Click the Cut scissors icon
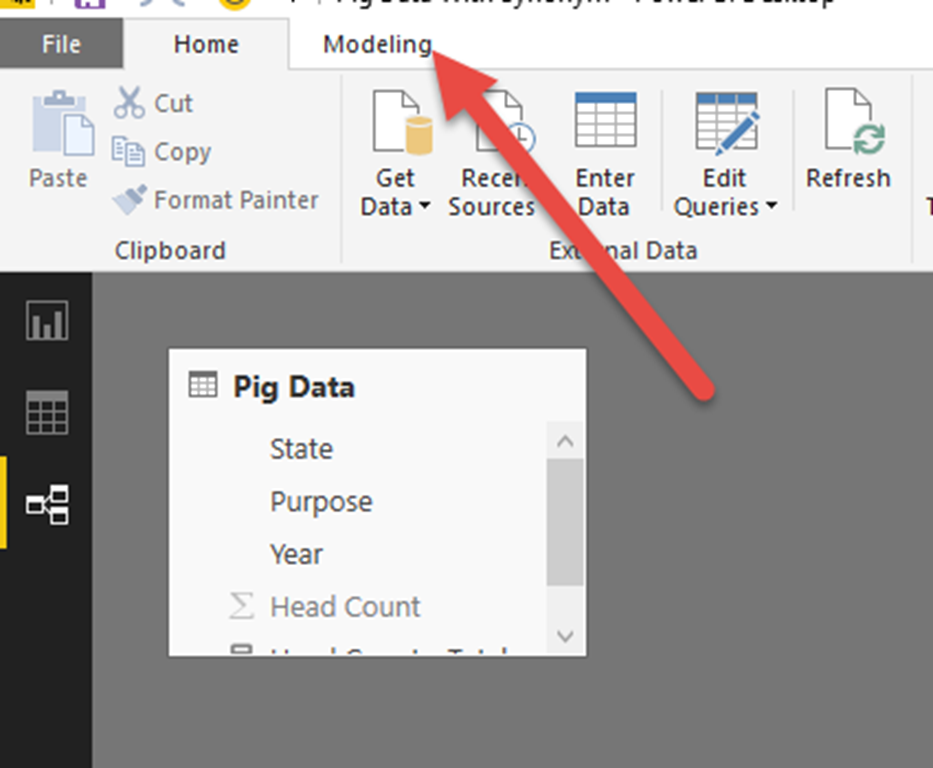 coord(129,103)
